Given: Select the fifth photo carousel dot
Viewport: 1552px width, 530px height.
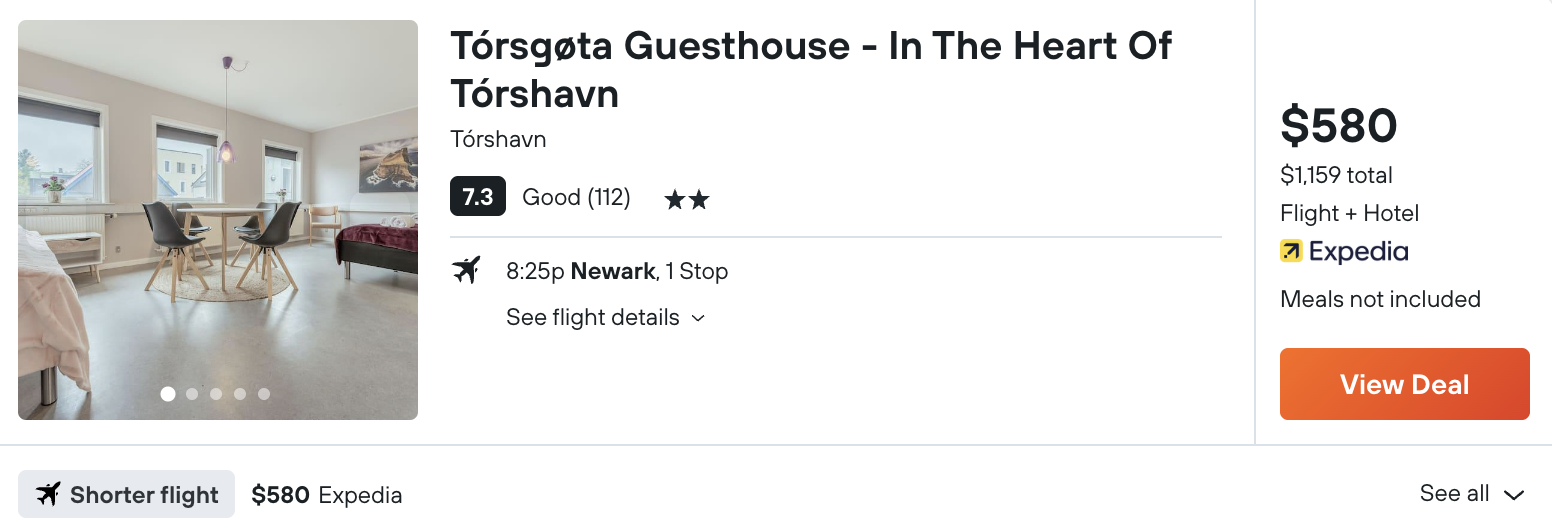Looking at the screenshot, I should (x=264, y=394).
